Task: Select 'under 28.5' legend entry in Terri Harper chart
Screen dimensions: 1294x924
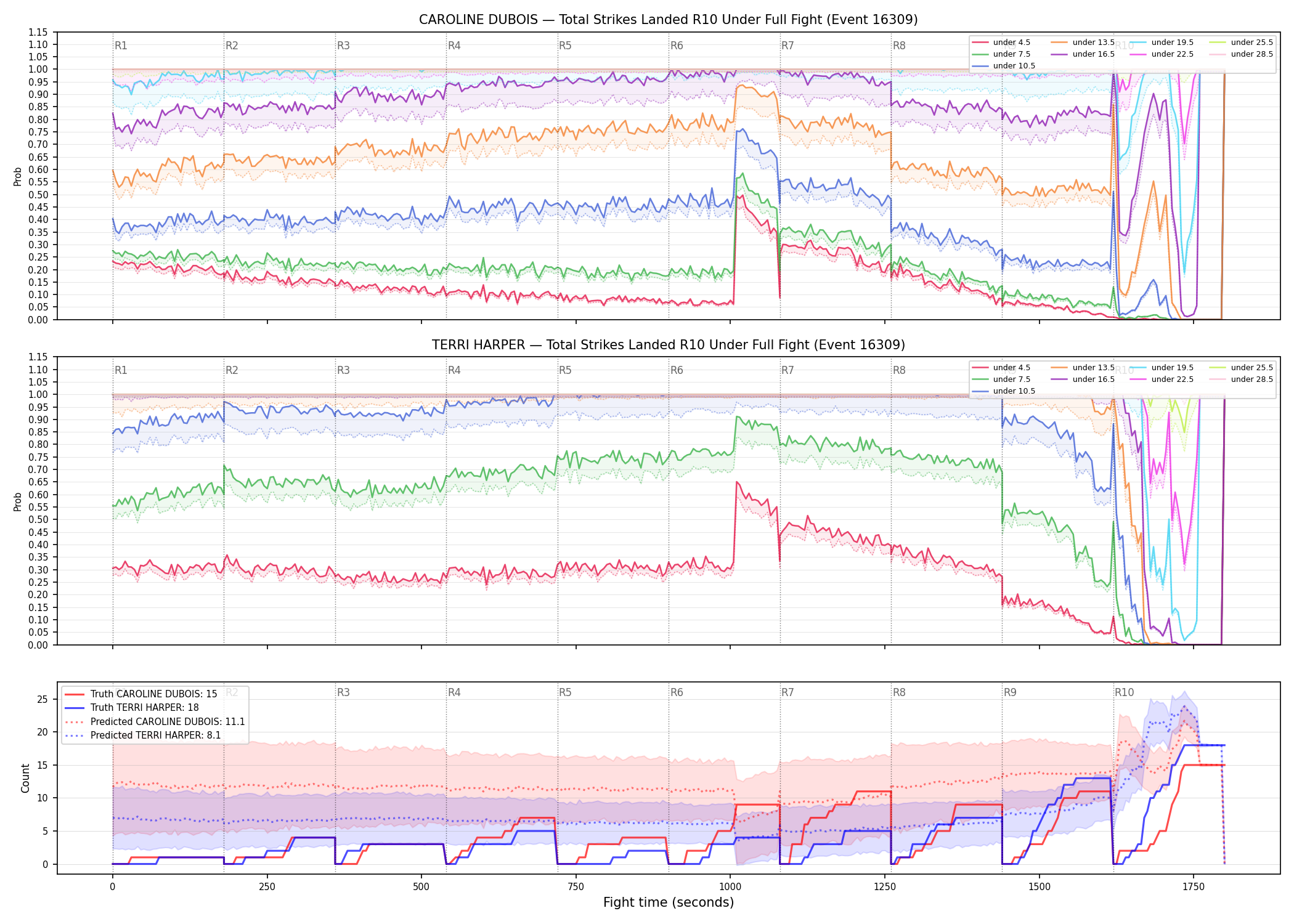Action: pos(1242,379)
